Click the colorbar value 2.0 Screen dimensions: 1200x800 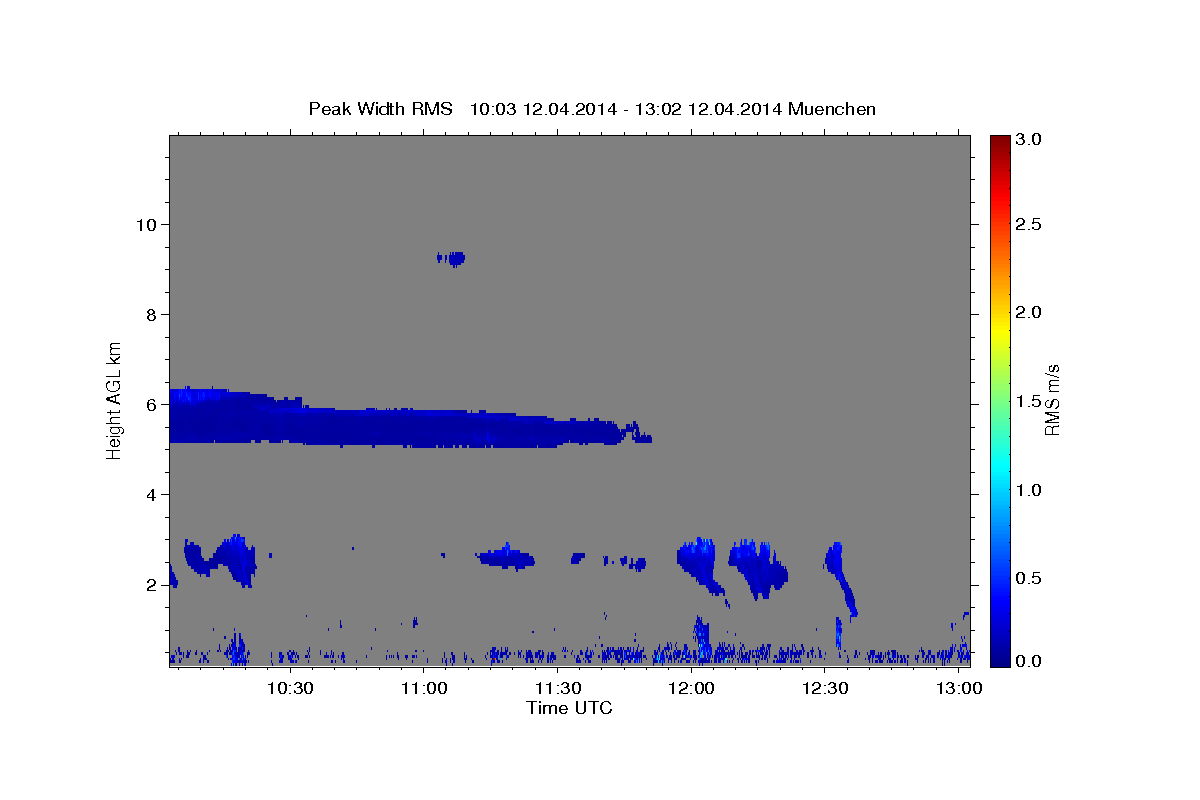(x=1030, y=312)
